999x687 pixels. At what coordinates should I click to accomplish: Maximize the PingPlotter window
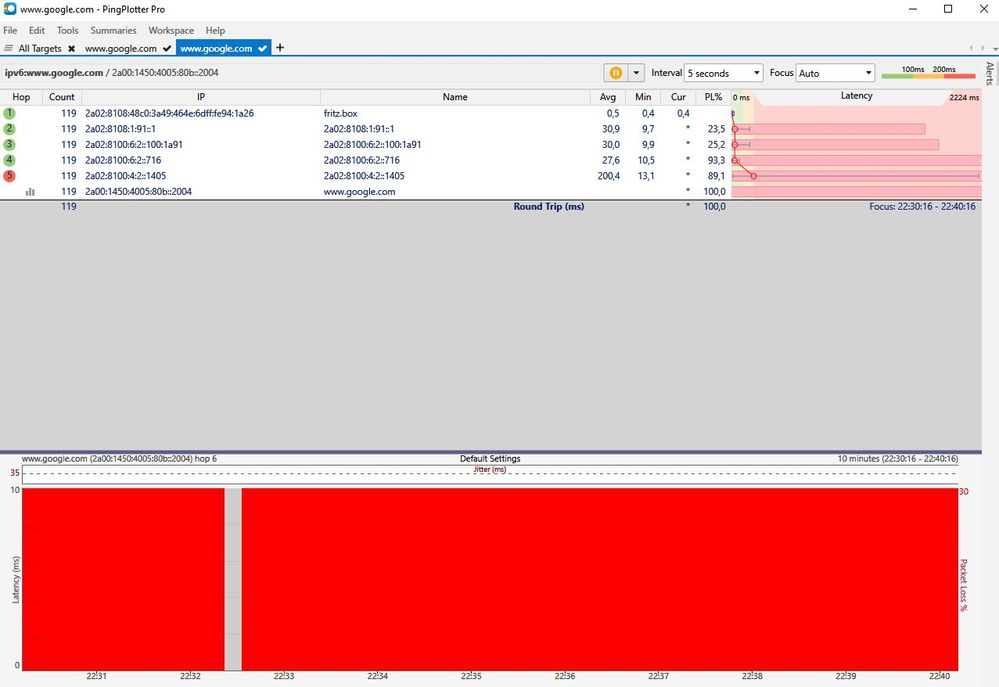pyautogui.click(x=948, y=9)
